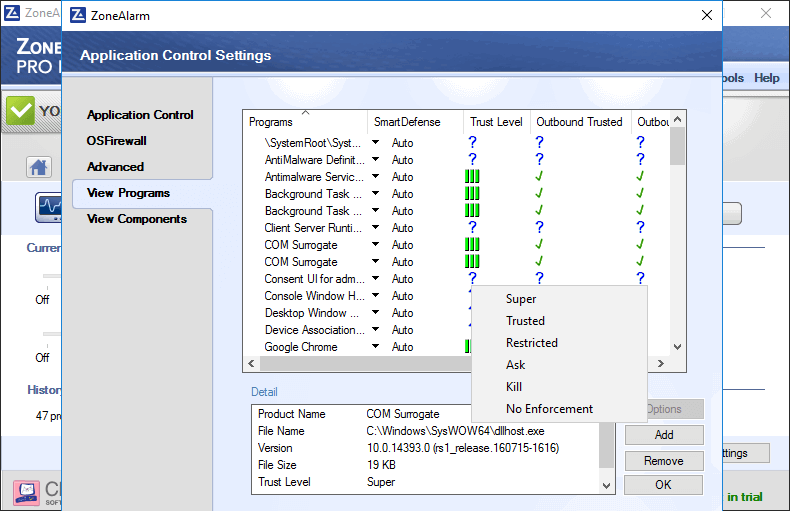
Task: Click trust level question mark for Client Server Runti row
Action: 472,227
